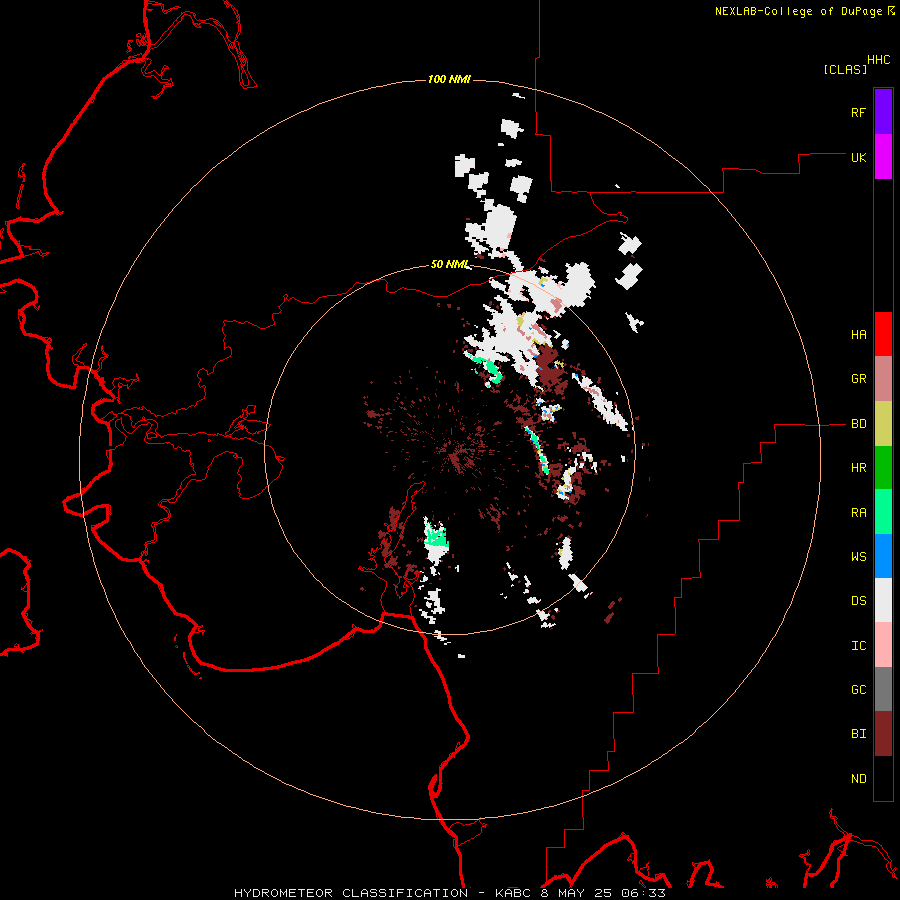Click the IC legend label
This screenshot has width=900, height=900.
coord(859,646)
